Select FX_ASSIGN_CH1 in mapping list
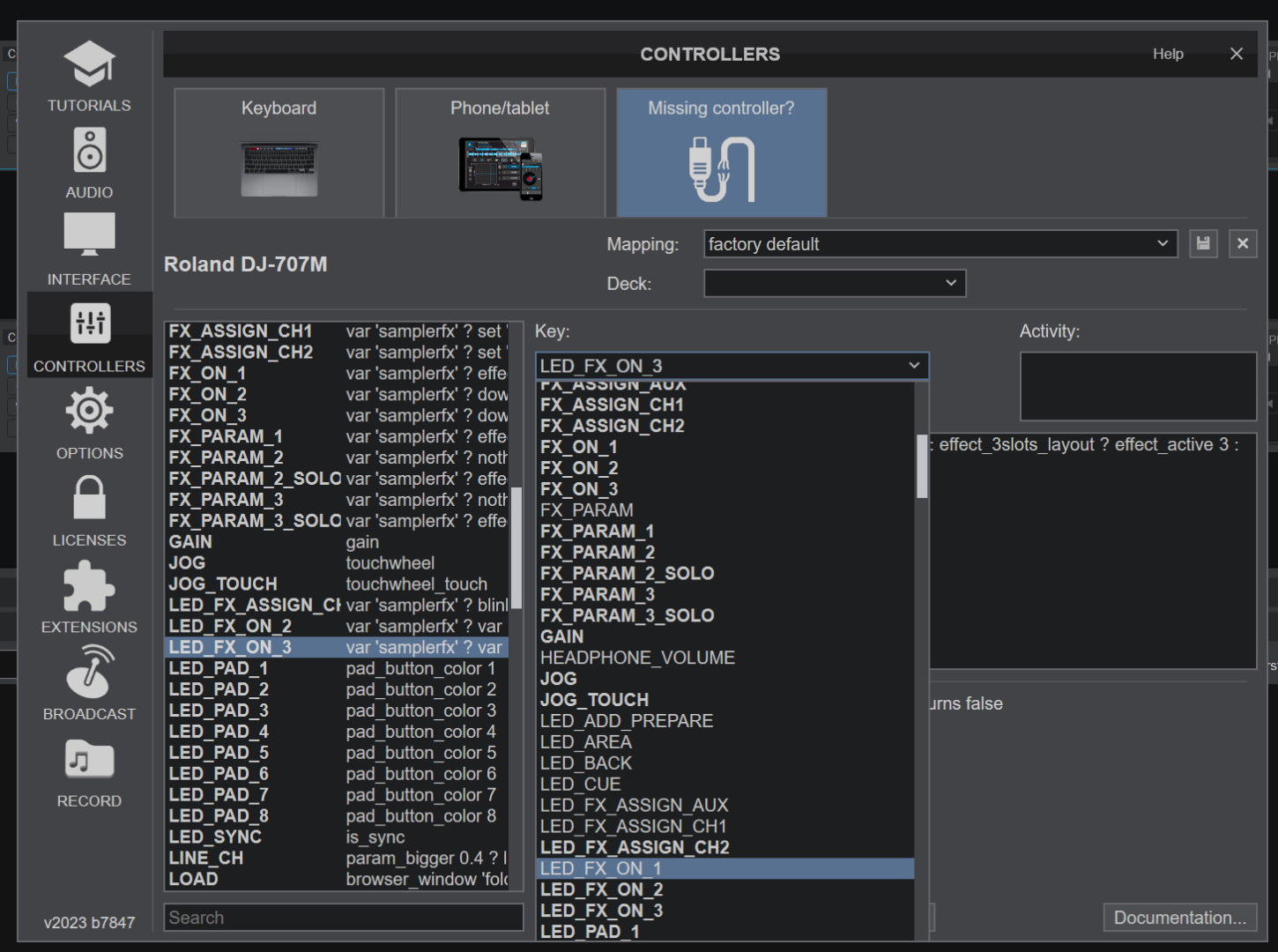 point(338,331)
